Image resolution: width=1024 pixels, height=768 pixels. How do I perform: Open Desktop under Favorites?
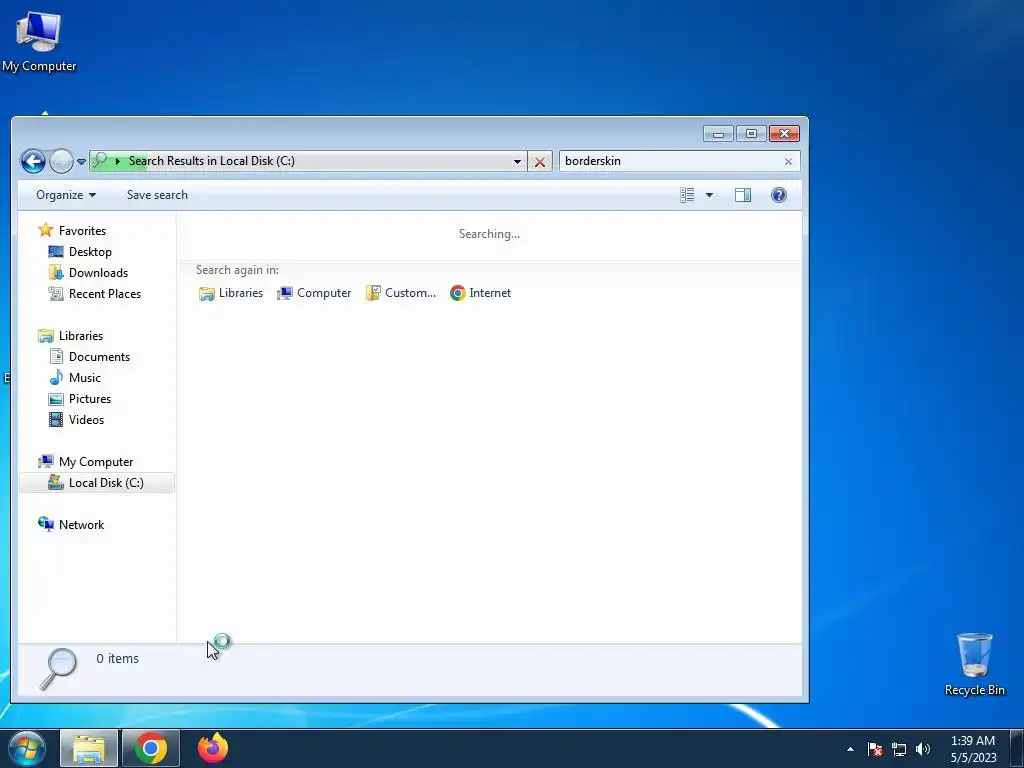90,251
